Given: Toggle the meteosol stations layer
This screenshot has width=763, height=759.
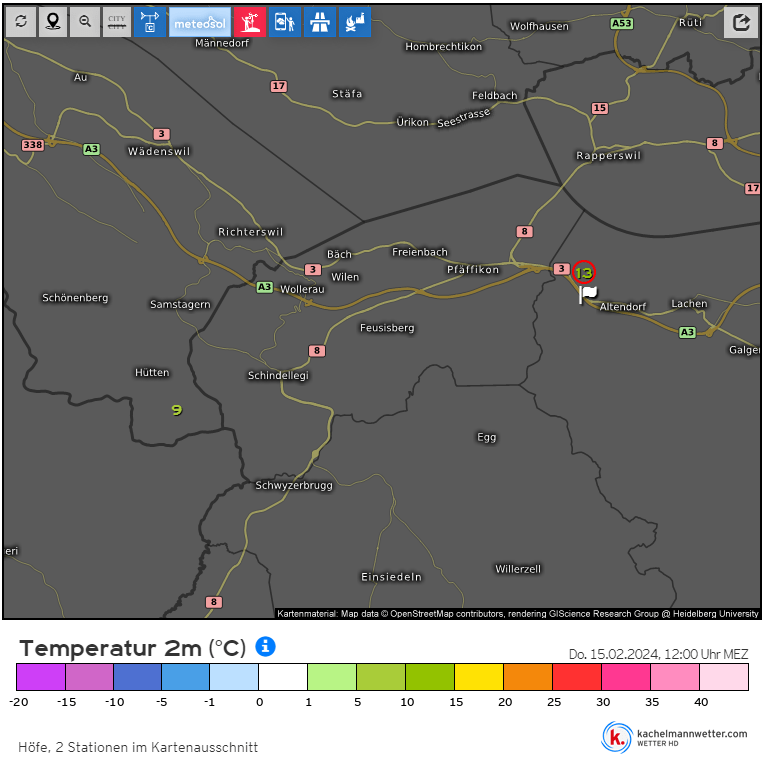Looking at the screenshot, I should click(x=199, y=22).
